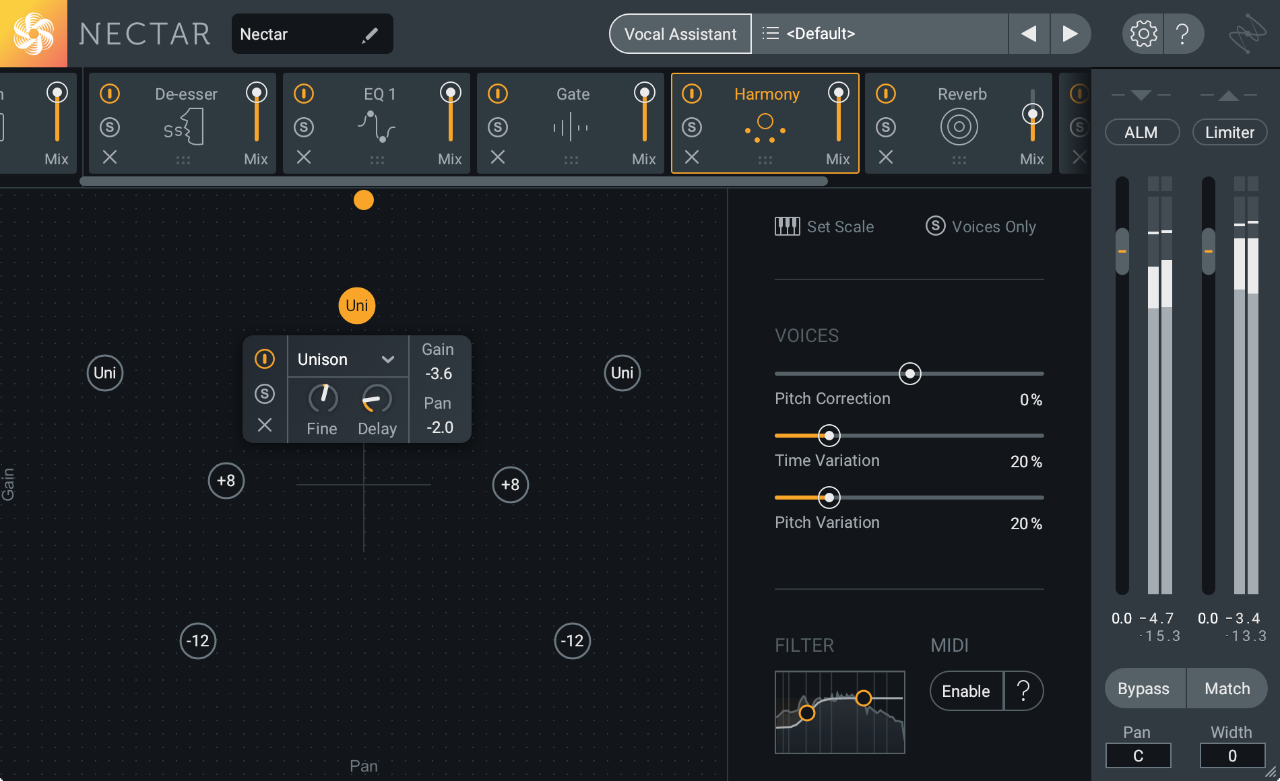Remove the Gate module with its X
This screenshot has width=1280, height=781.
coord(498,157)
